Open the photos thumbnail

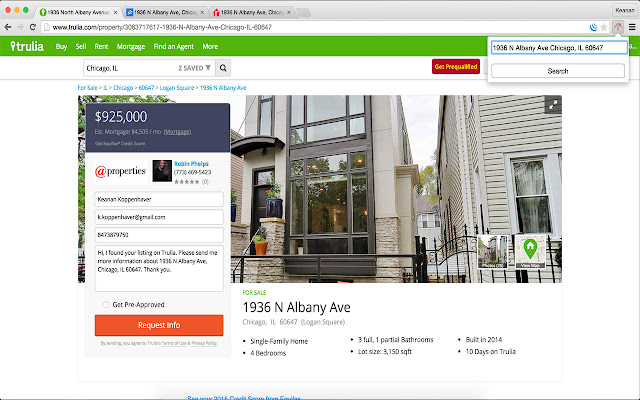tap(493, 251)
